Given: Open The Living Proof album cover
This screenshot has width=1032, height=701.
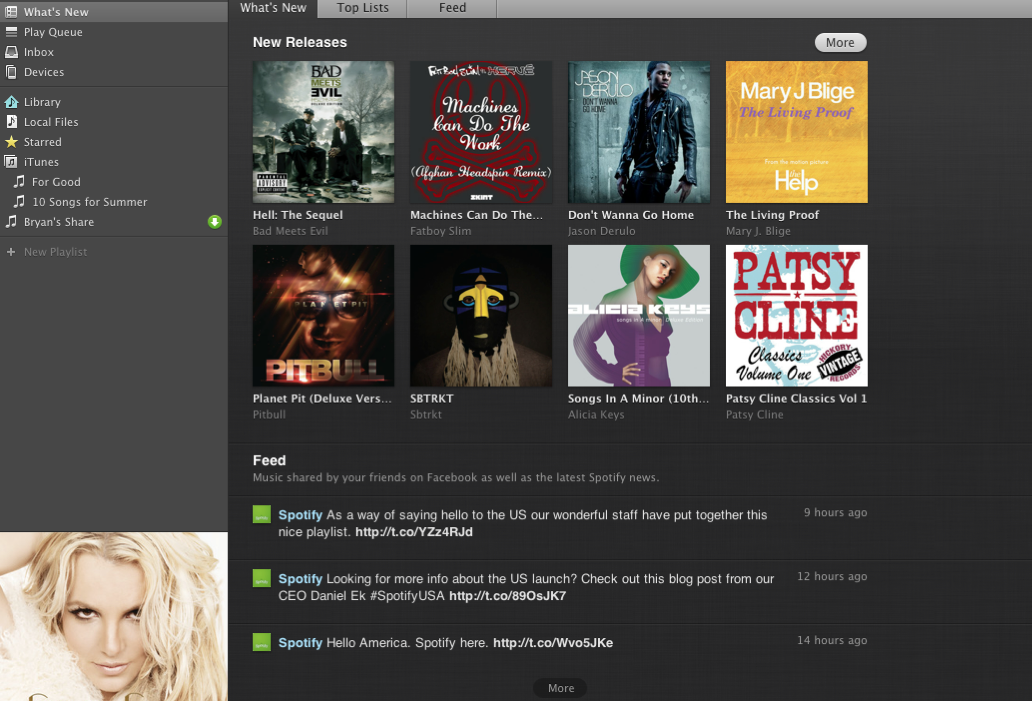Looking at the screenshot, I should point(796,132).
